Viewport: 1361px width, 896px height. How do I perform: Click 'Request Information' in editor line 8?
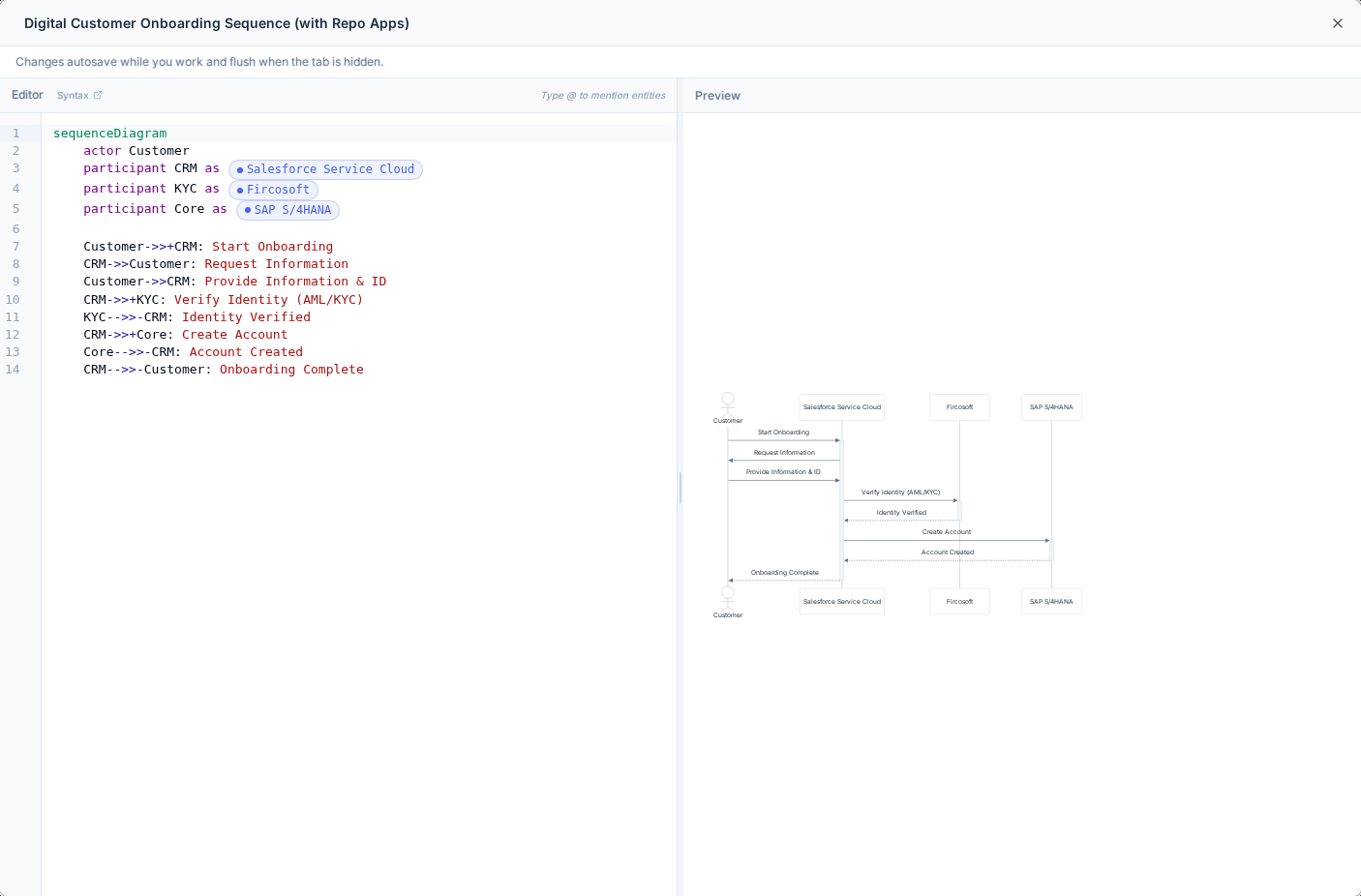277,264
